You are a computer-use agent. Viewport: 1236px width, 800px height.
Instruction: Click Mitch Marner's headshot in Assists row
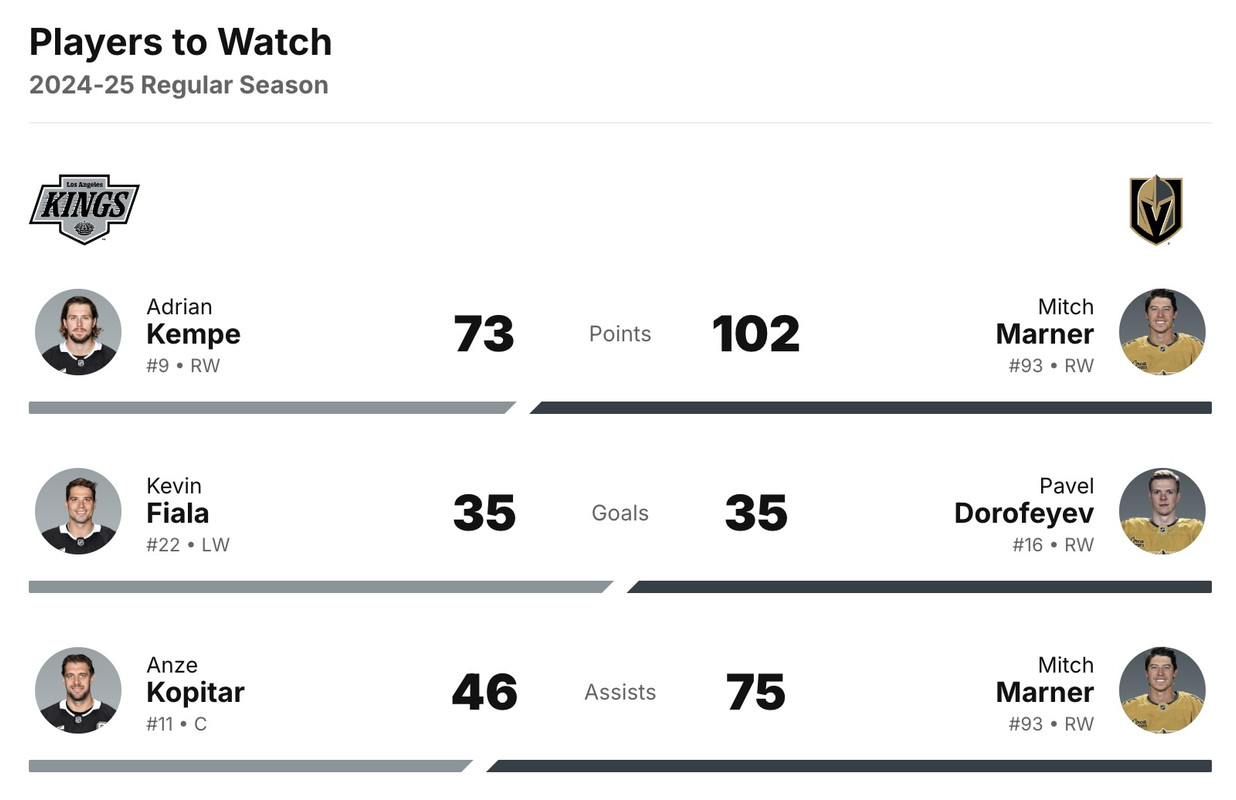[x=1161, y=690]
